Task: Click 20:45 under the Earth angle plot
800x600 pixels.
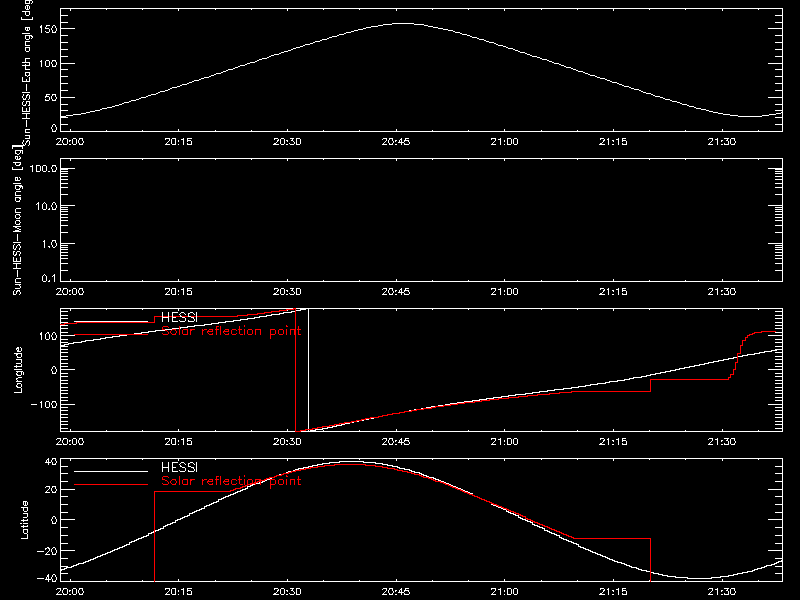Action: (x=396, y=141)
